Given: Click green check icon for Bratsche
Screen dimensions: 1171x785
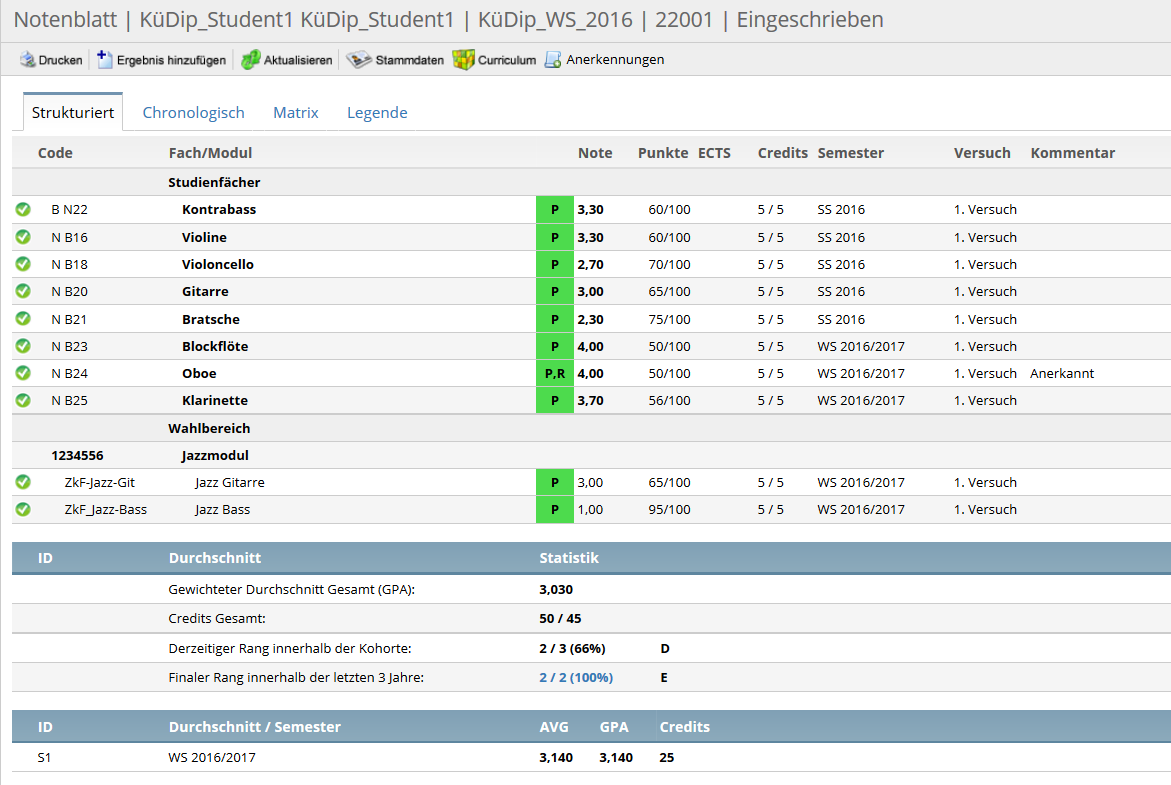Looking at the screenshot, I should click(x=23, y=318).
